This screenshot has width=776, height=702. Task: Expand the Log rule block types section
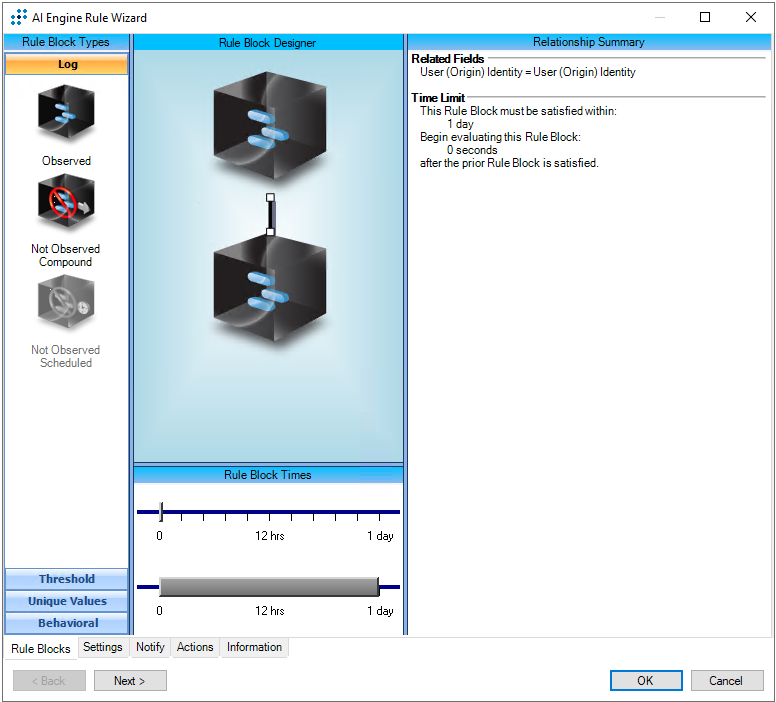[x=67, y=64]
